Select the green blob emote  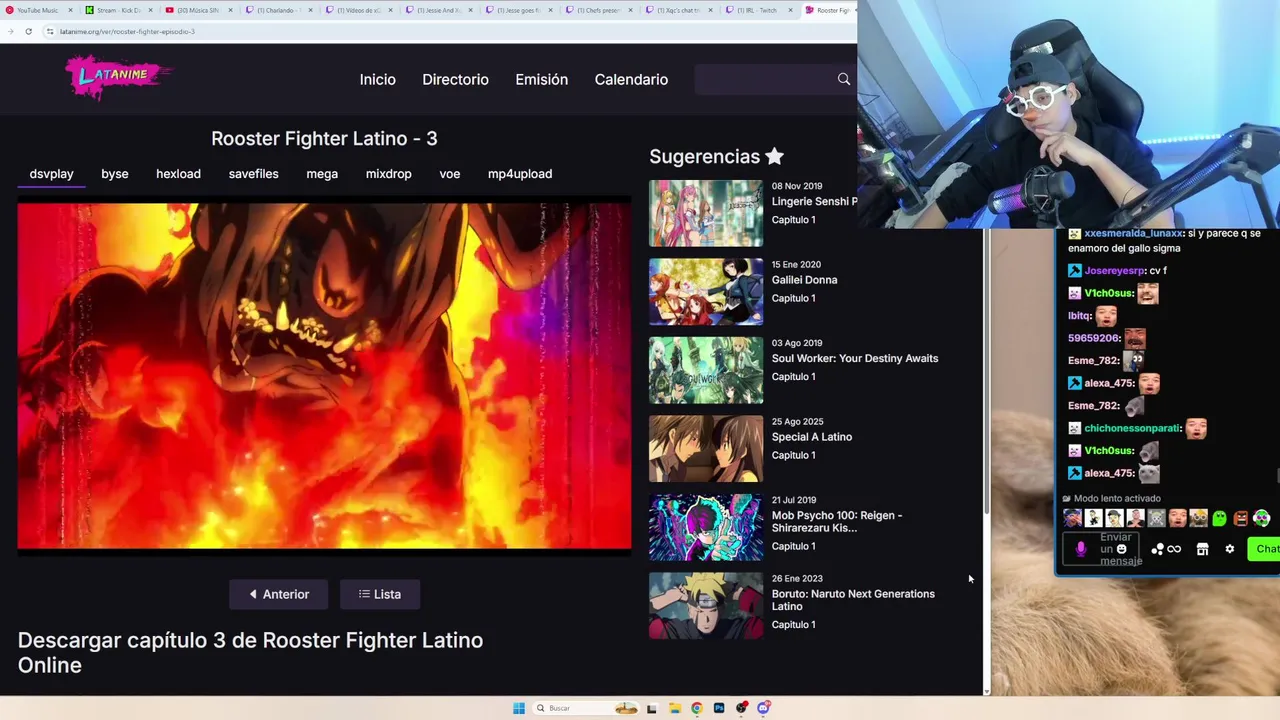(1219, 518)
